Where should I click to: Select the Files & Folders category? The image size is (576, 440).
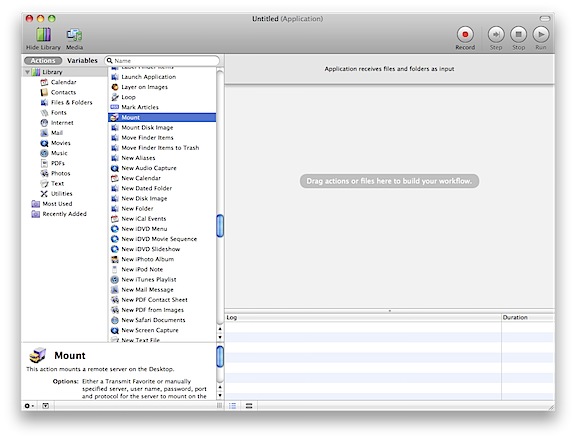[x=66, y=102]
